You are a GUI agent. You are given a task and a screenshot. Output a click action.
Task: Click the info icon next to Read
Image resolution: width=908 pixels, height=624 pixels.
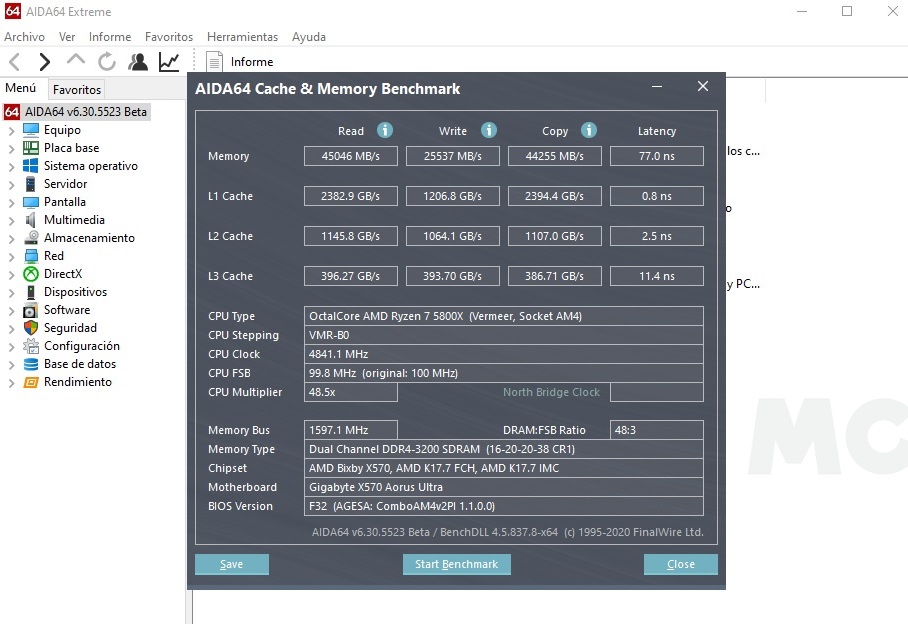pyautogui.click(x=385, y=131)
